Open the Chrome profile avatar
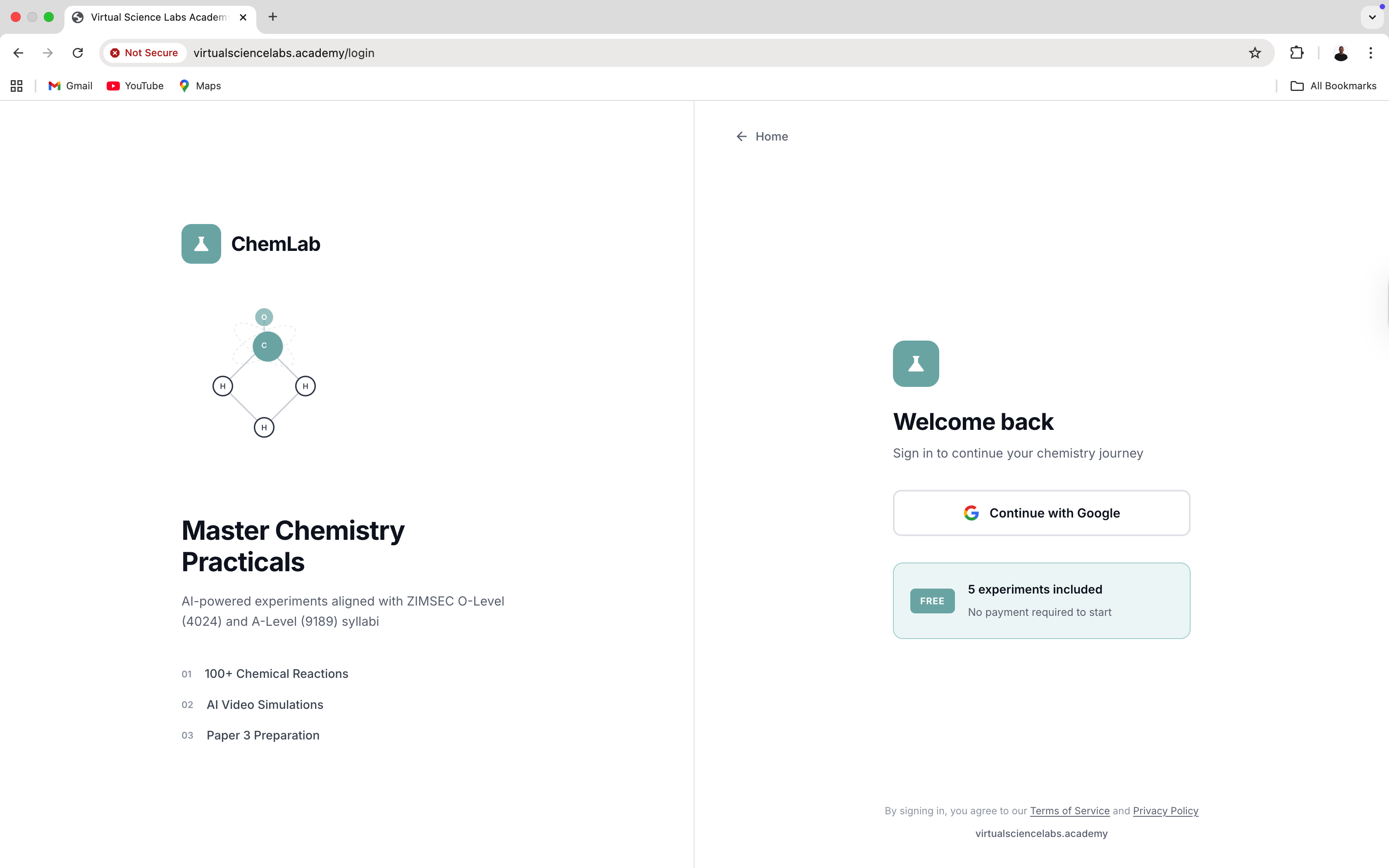This screenshot has height=868, width=1389. pos(1341,53)
